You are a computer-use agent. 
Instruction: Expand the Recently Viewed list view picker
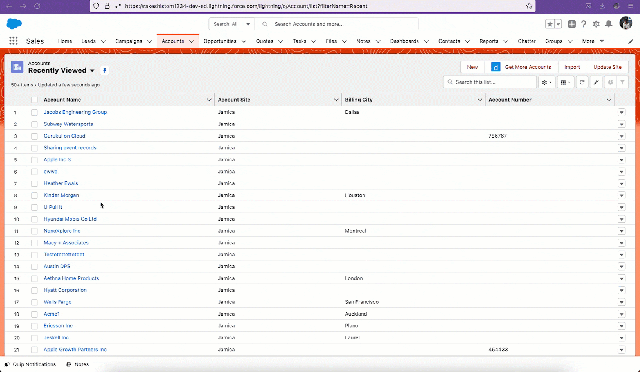point(92,71)
